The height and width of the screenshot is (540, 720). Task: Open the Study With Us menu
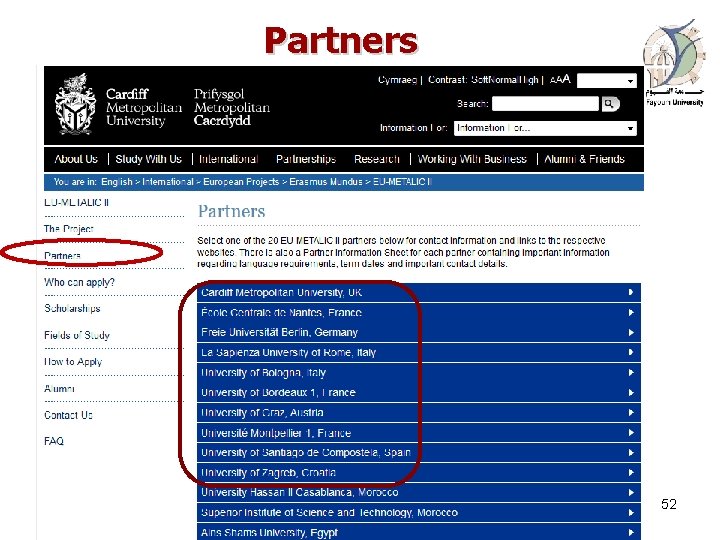[x=149, y=159]
